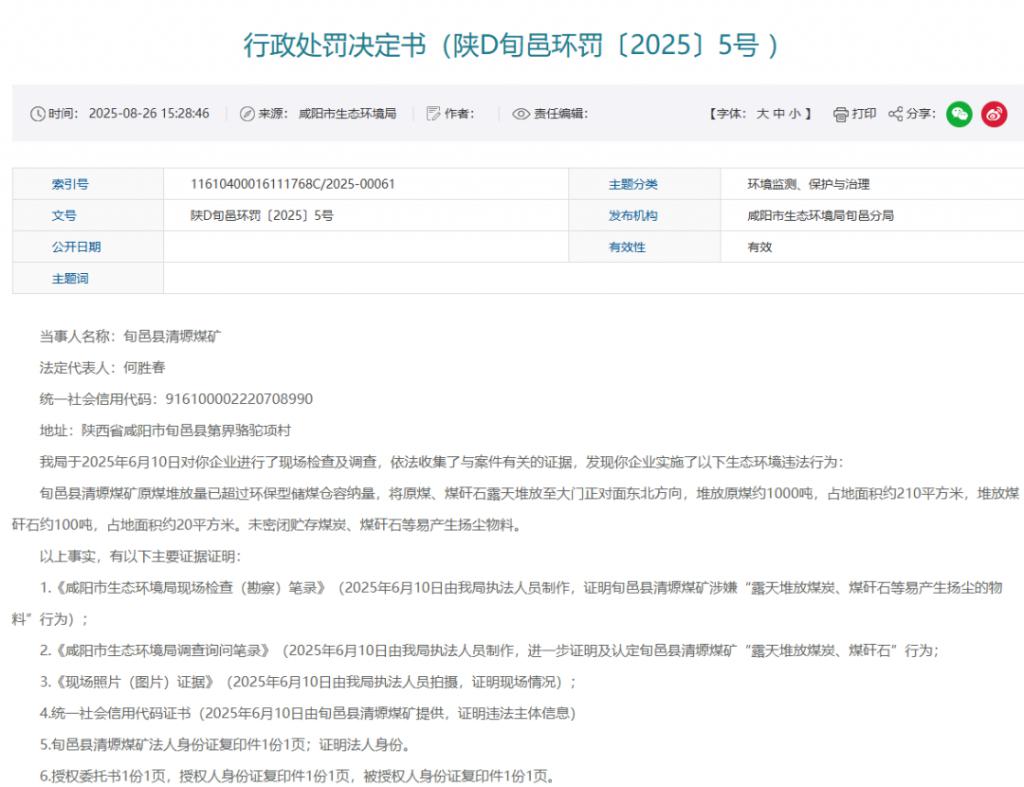Click the 主题分类 table header cell

click(x=633, y=184)
